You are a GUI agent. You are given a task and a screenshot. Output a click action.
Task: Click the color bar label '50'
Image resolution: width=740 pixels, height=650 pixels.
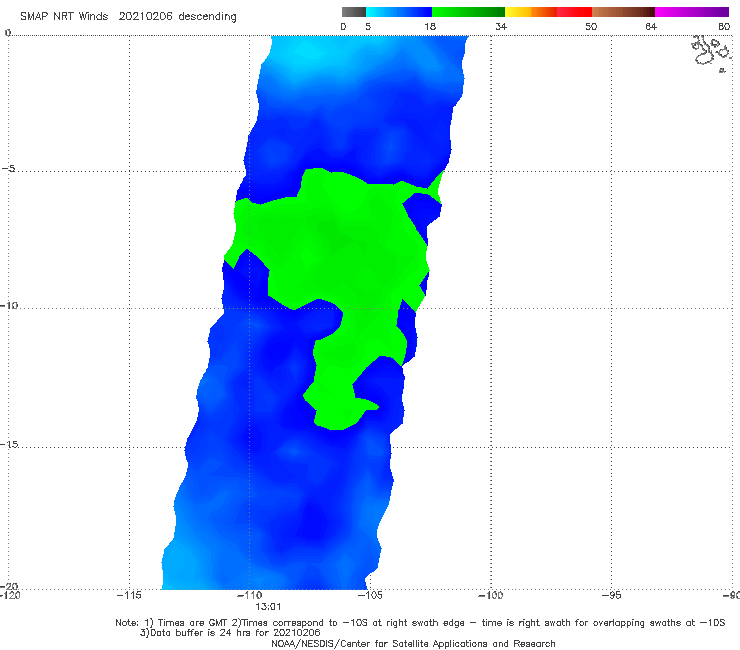click(x=591, y=27)
